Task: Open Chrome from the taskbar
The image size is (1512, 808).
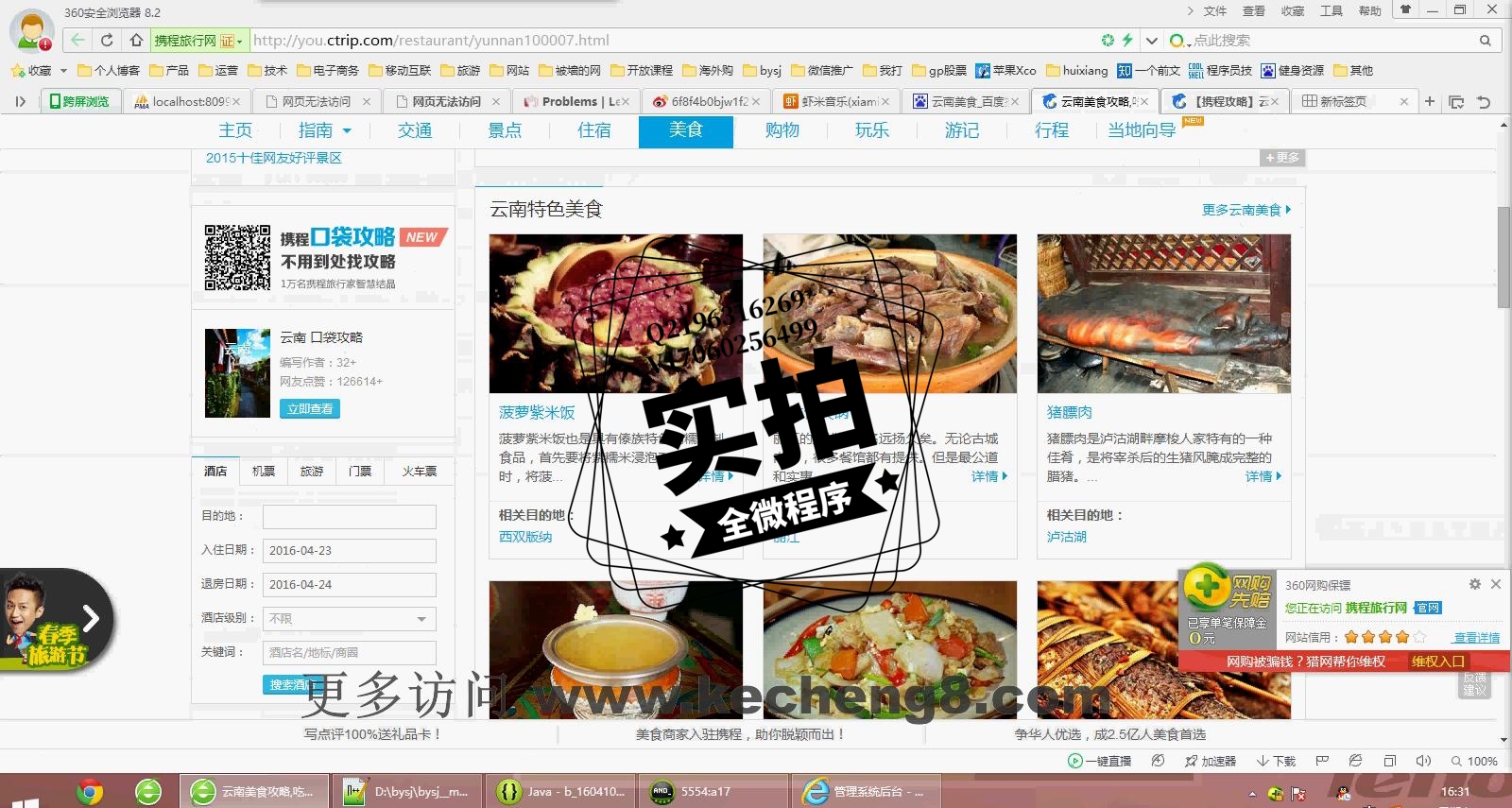Action: click(90, 791)
